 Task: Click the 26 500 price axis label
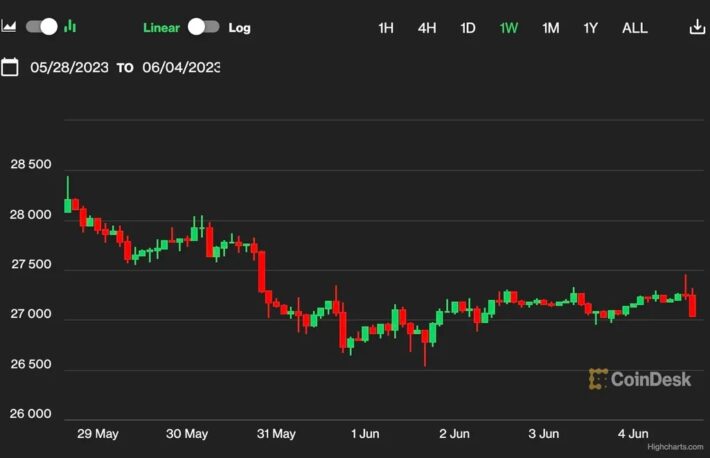point(31,364)
